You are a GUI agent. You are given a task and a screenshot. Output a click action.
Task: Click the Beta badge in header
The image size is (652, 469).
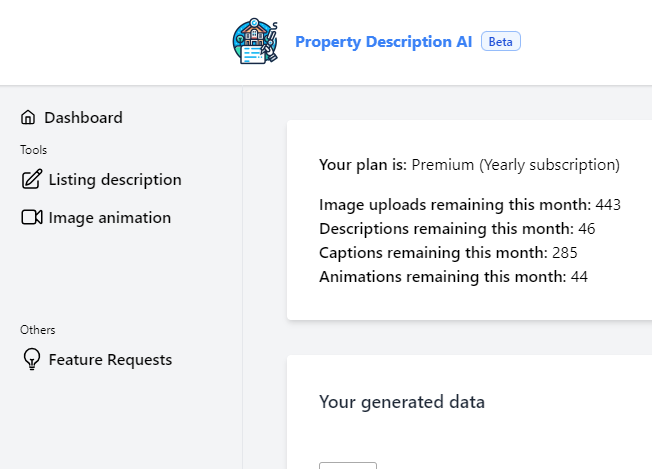point(501,42)
